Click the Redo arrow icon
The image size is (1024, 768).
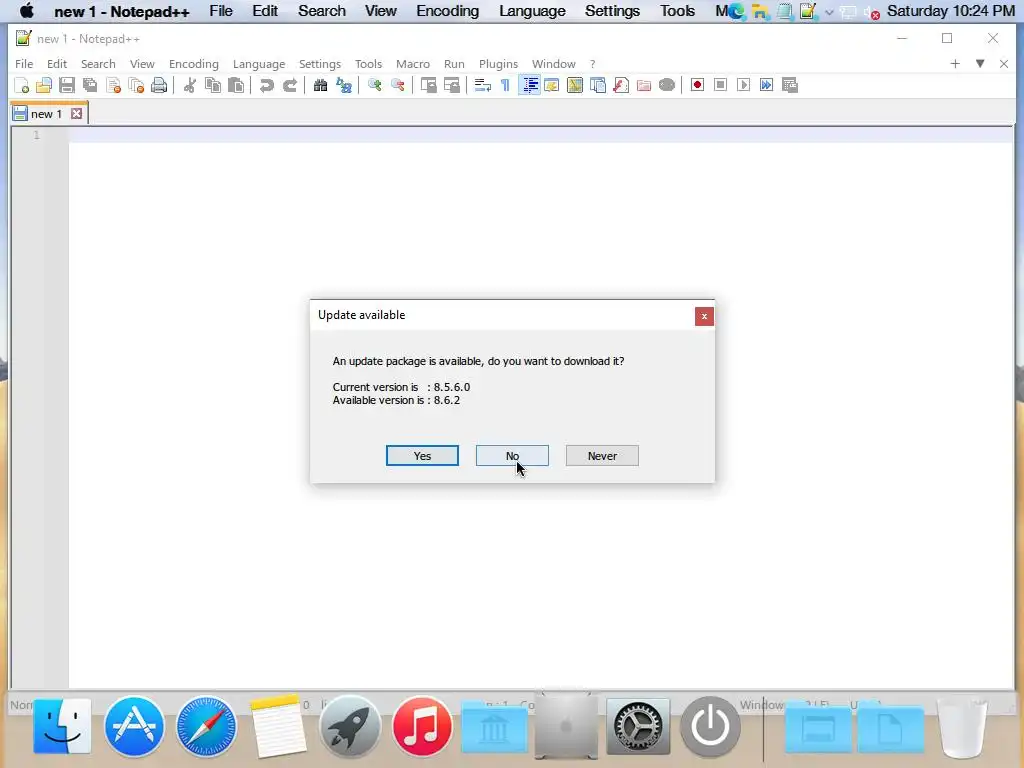(x=290, y=85)
